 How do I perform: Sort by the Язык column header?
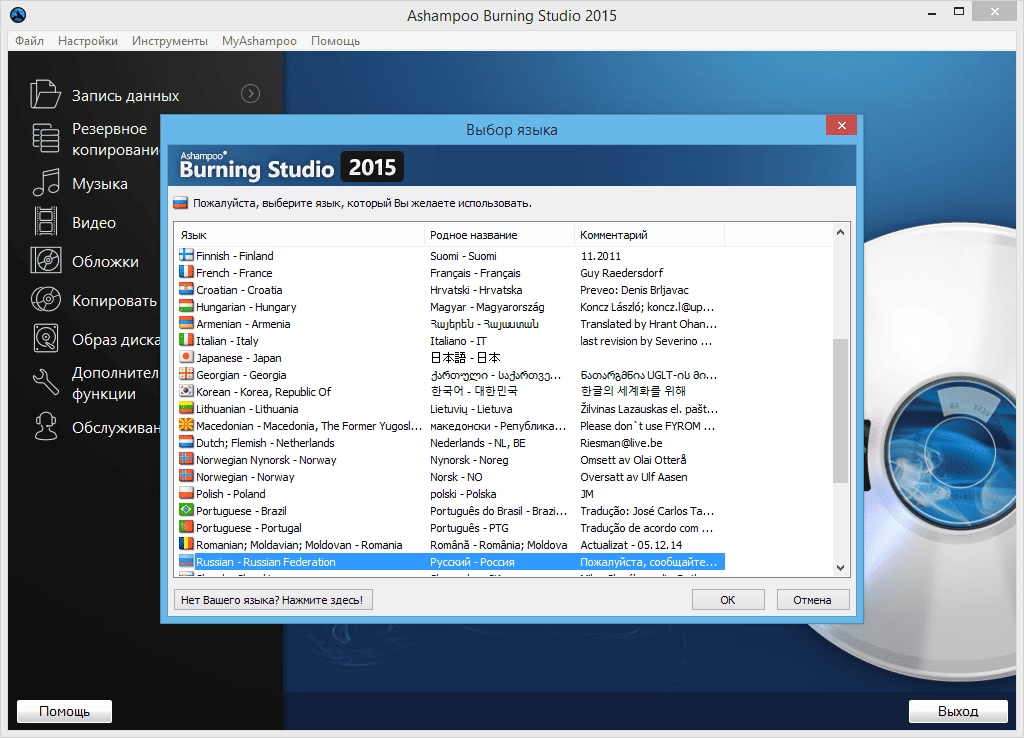pos(299,234)
